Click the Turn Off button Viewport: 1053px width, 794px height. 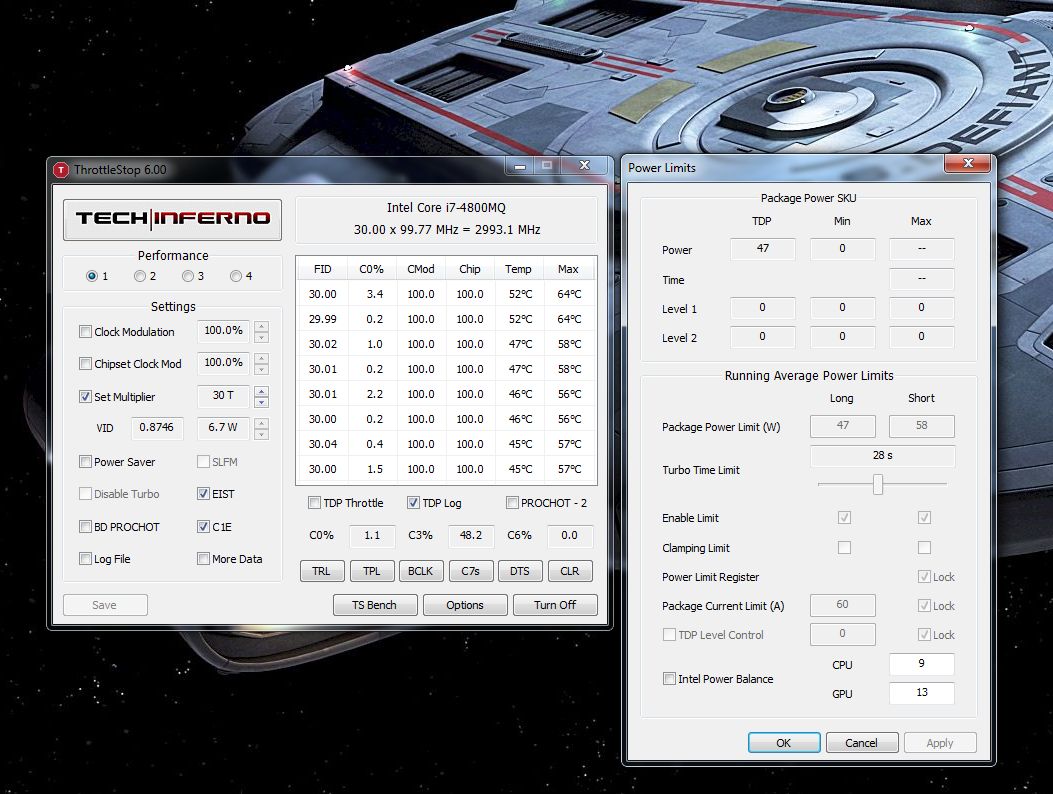(x=555, y=605)
